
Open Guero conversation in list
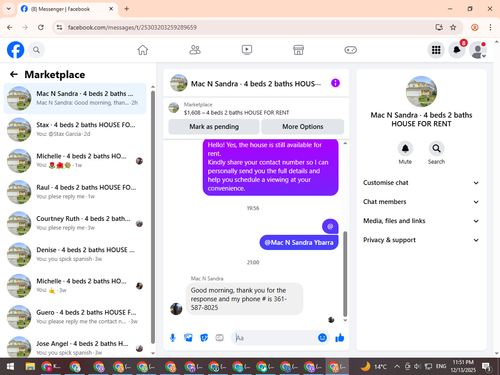[x=75, y=317]
